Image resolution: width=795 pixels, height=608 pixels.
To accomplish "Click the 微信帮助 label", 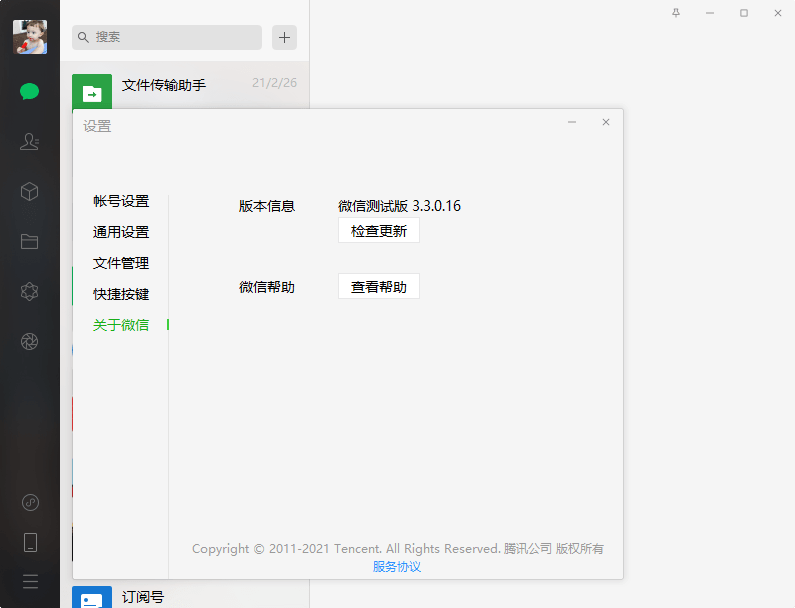I will click(267, 288).
